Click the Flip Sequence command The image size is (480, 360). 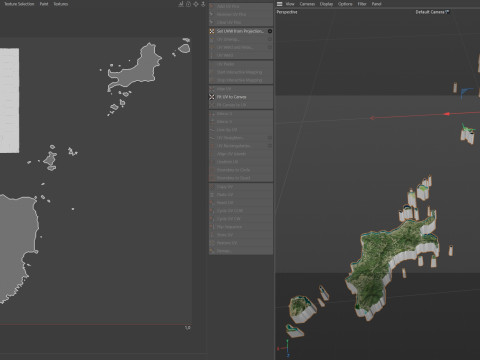241,227
